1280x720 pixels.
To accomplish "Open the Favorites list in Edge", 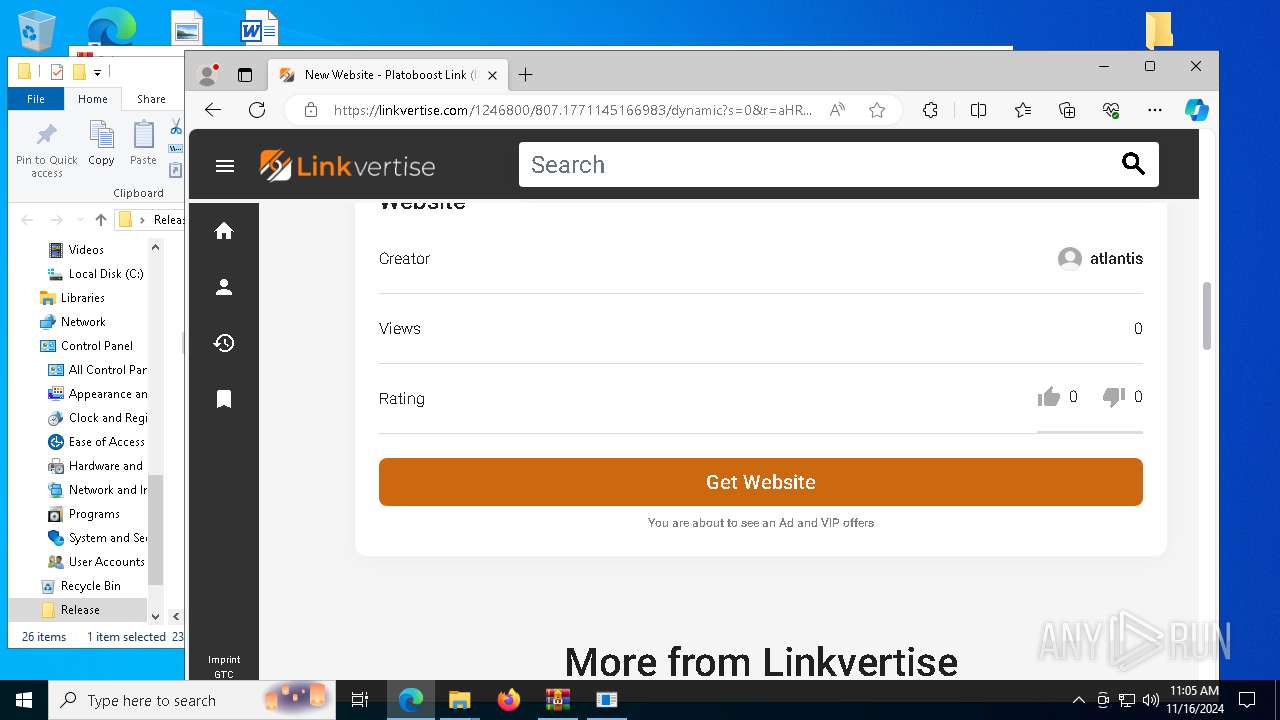I will click(x=1023, y=110).
